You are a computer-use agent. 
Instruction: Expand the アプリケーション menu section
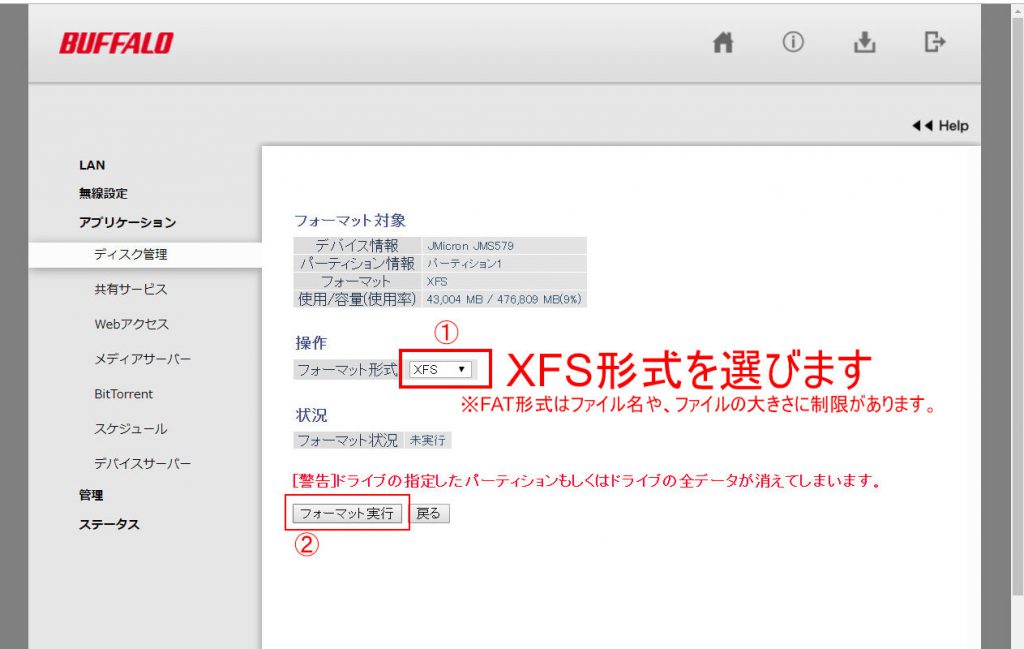pos(127,222)
